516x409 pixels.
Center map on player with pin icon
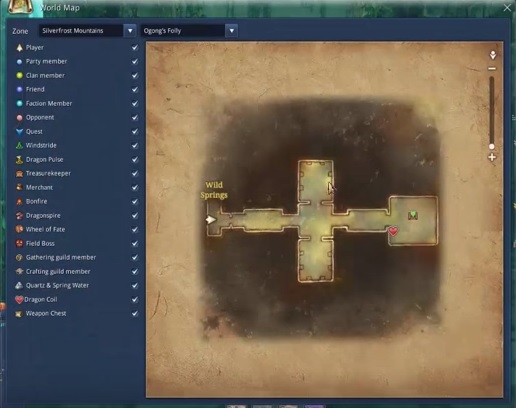point(493,55)
